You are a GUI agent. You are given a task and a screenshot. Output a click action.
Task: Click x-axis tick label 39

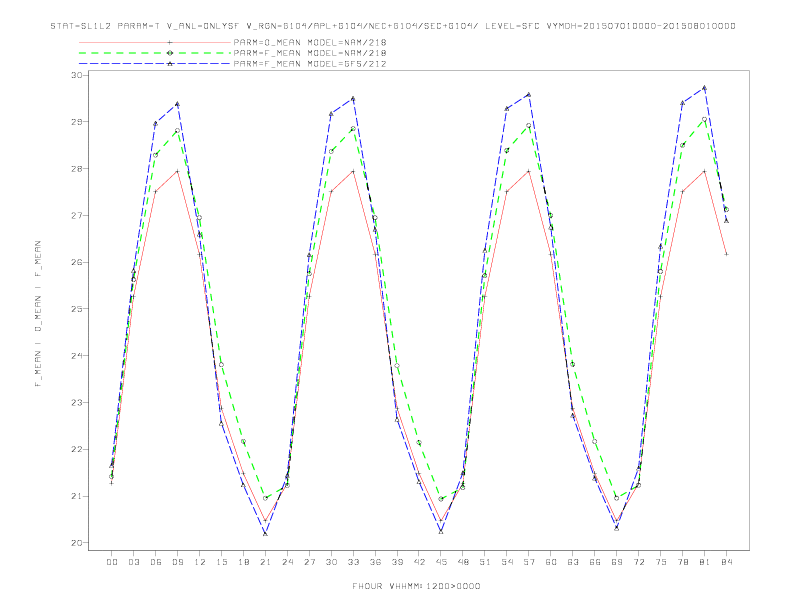(x=397, y=562)
